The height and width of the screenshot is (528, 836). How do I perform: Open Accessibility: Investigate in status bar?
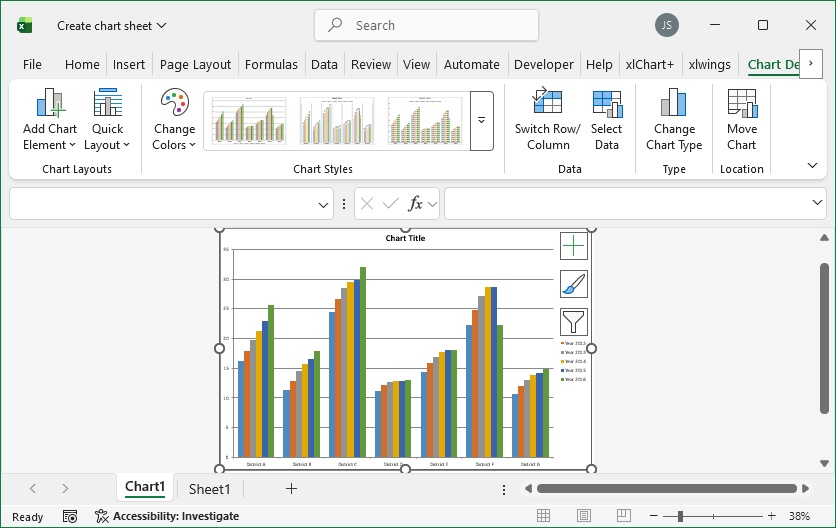167,516
